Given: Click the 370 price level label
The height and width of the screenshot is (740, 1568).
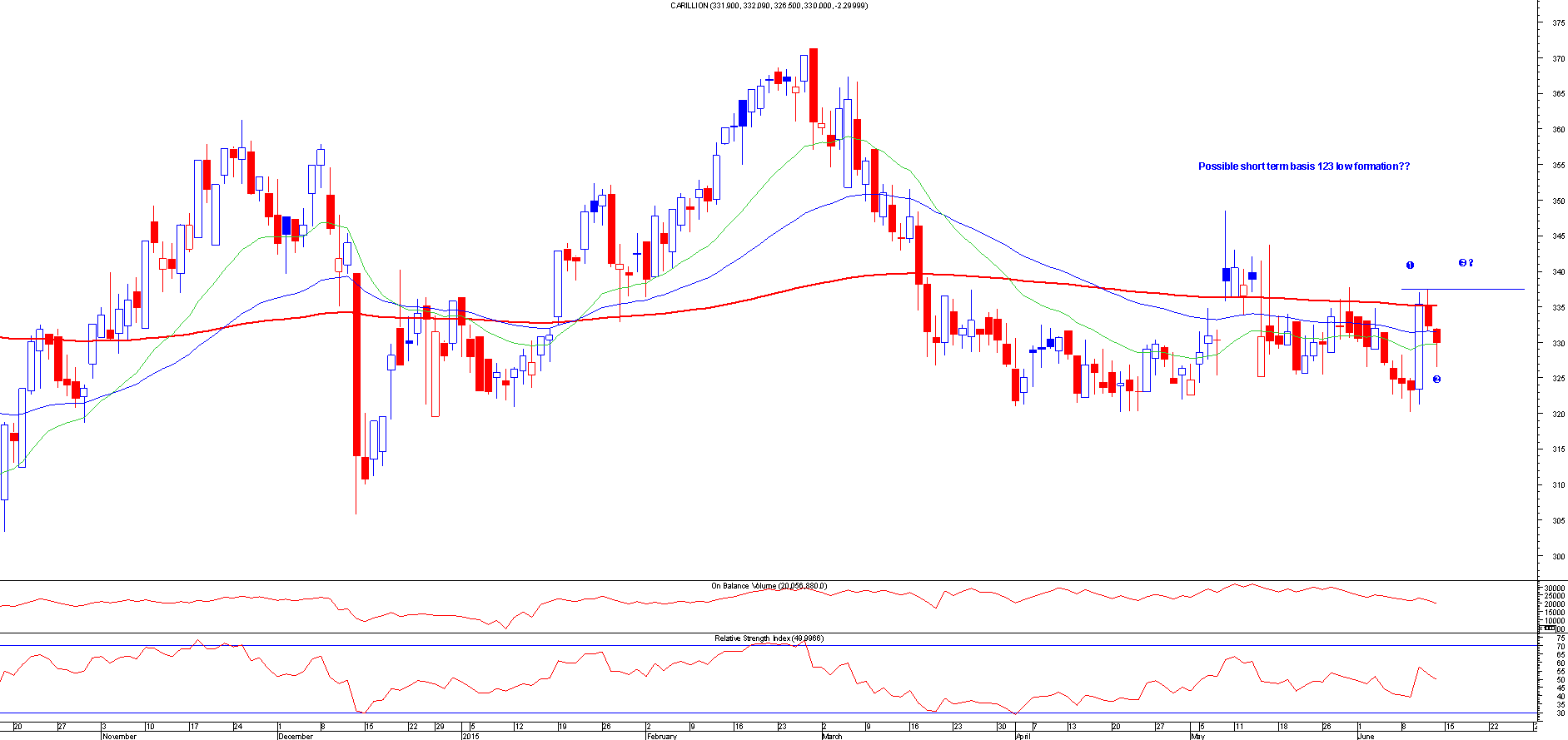Looking at the screenshot, I should point(1557,59).
